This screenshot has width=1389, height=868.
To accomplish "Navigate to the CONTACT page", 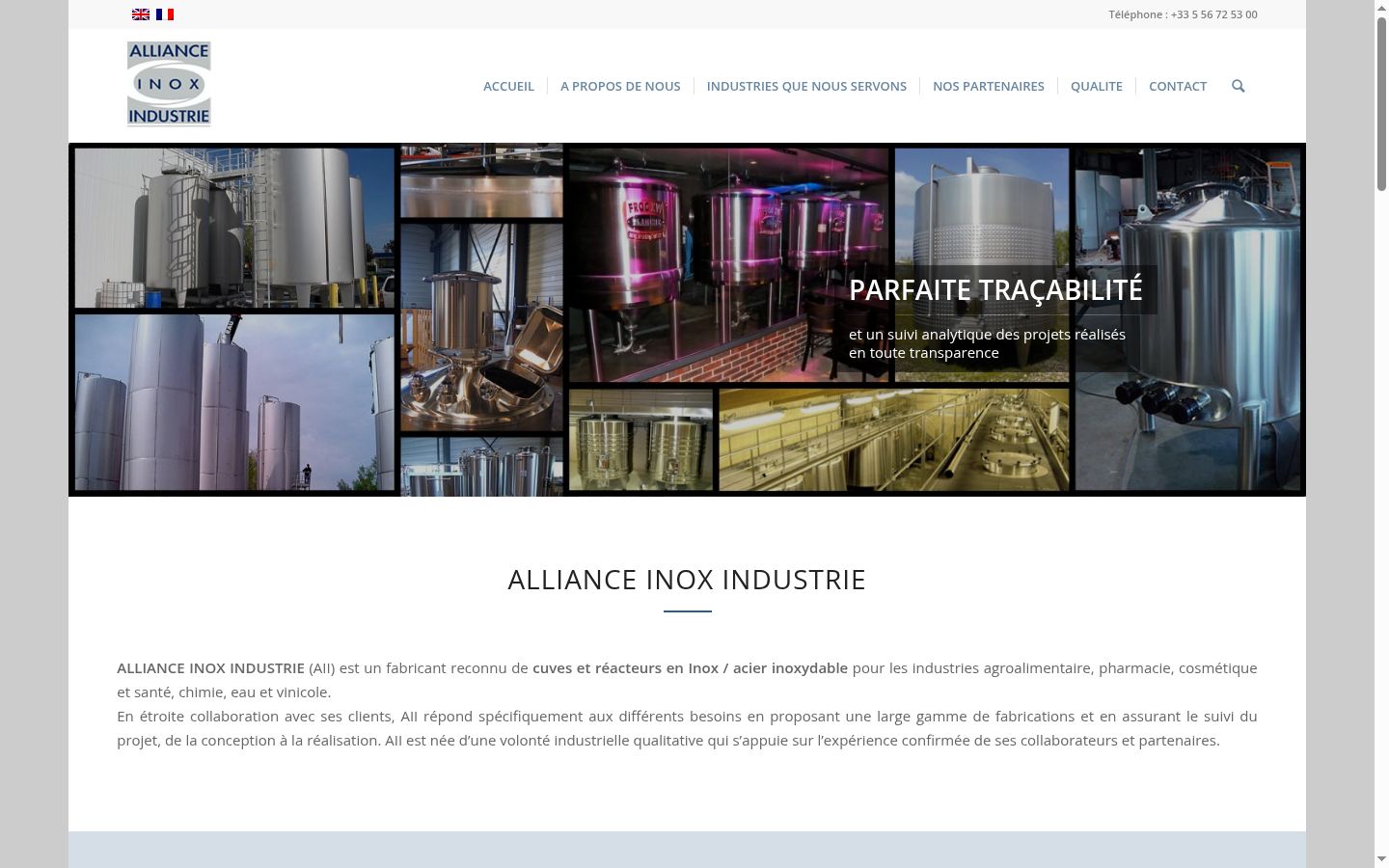I will point(1178,86).
